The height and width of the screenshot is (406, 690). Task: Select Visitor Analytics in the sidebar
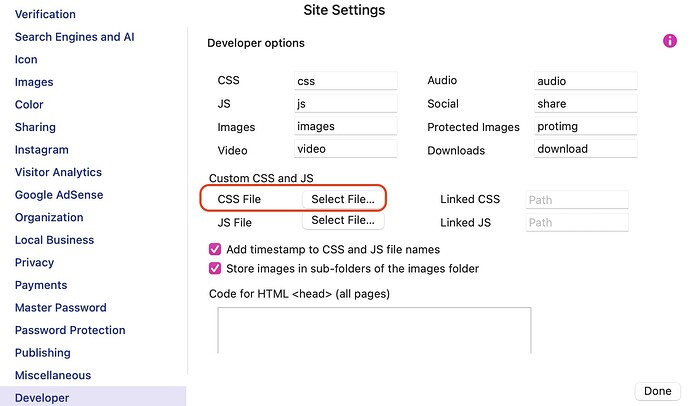click(x=58, y=172)
